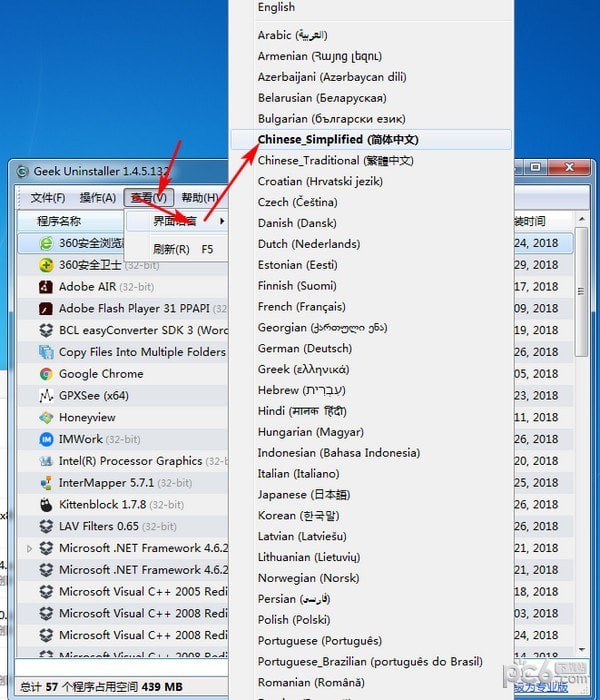Click the Copy Files Into Multiple Folders icon
Image resolution: width=600 pixels, height=700 pixels.
(x=46, y=352)
